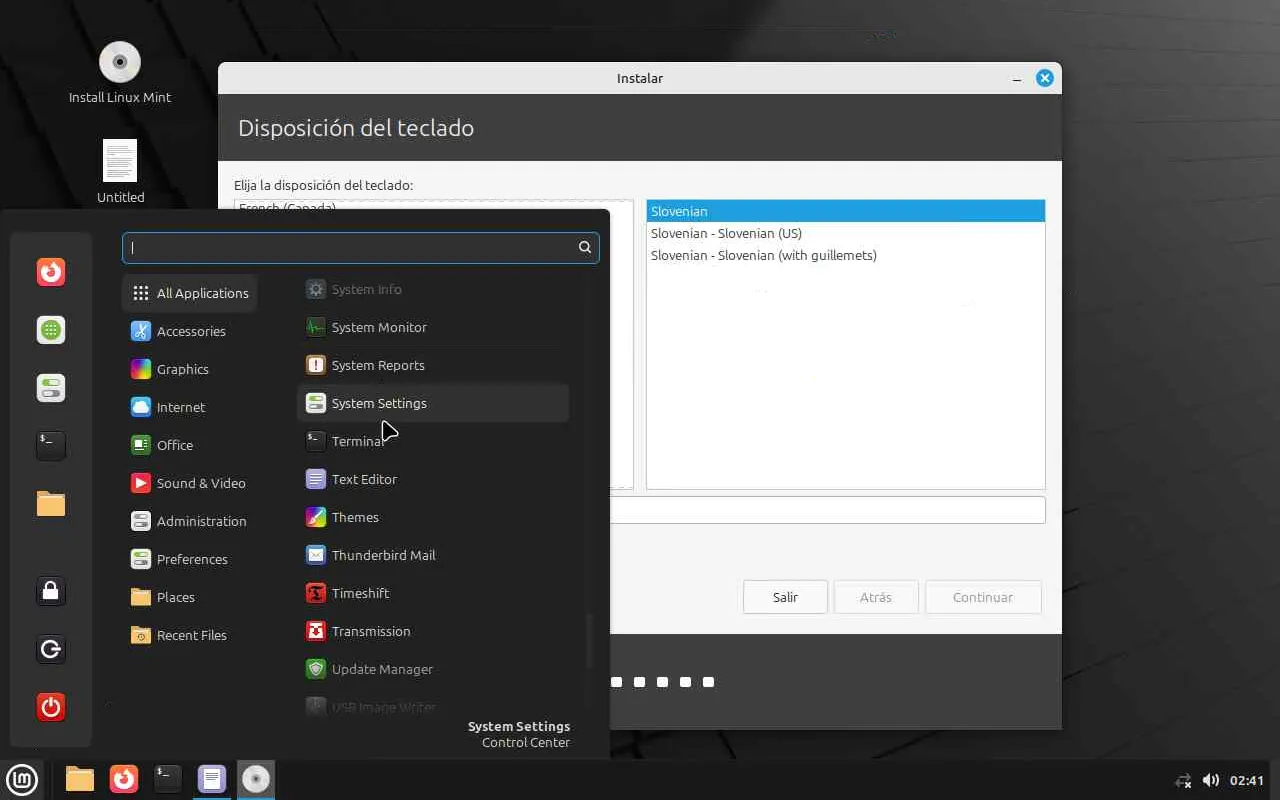Open Timeshift from the applications list

[x=433, y=593]
